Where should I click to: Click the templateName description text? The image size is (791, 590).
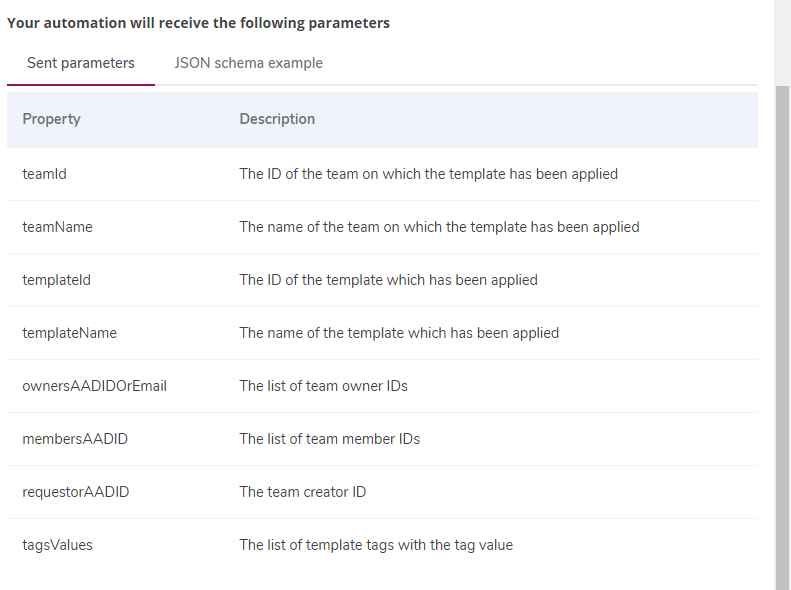point(399,333)
